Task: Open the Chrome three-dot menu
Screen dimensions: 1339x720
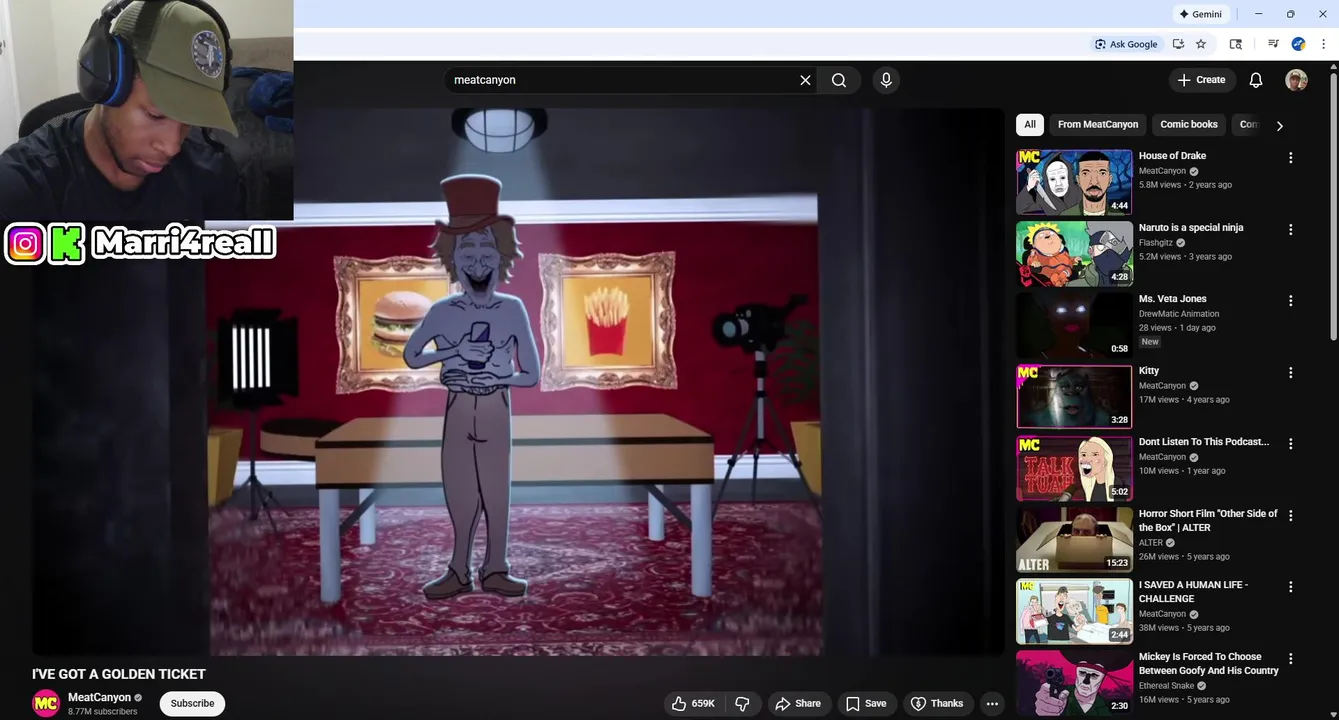Action: (x=1323, y=44)
